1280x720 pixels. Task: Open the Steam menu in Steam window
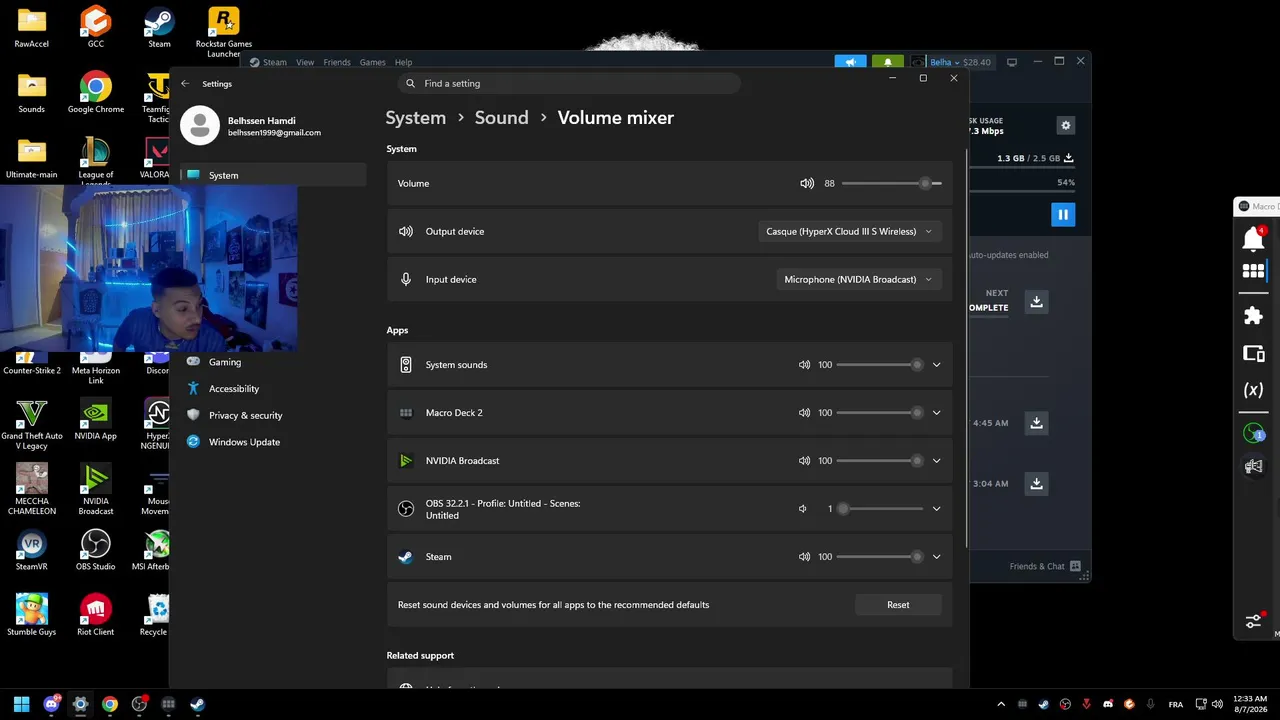point(274,62)
